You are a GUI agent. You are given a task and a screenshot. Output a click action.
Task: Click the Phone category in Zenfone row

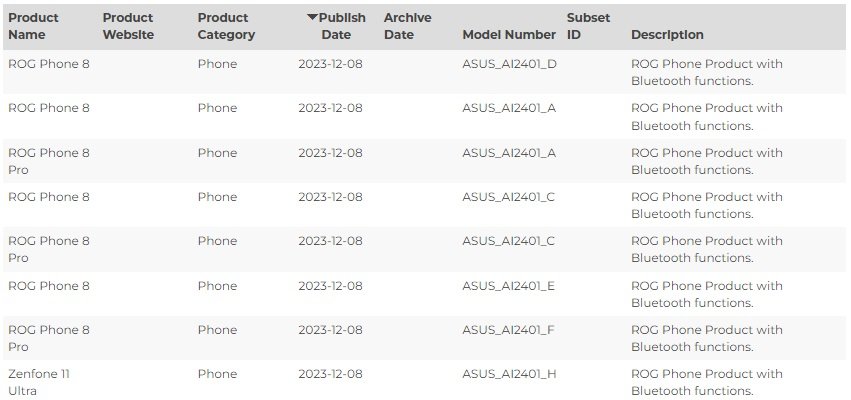pyautogui.click(x=217, y=374)
